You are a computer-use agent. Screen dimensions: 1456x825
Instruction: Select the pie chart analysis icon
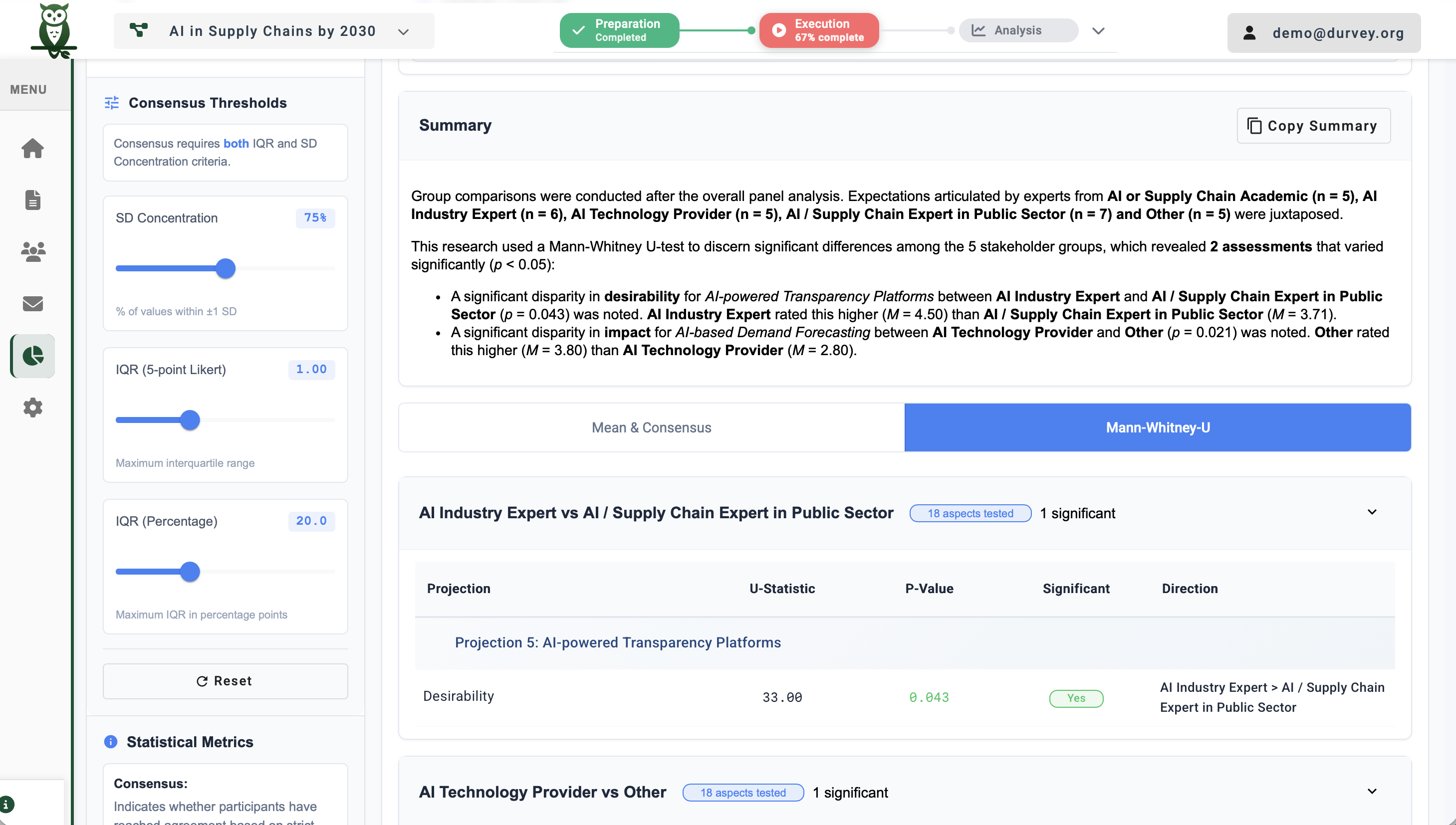tap(32, 356)
